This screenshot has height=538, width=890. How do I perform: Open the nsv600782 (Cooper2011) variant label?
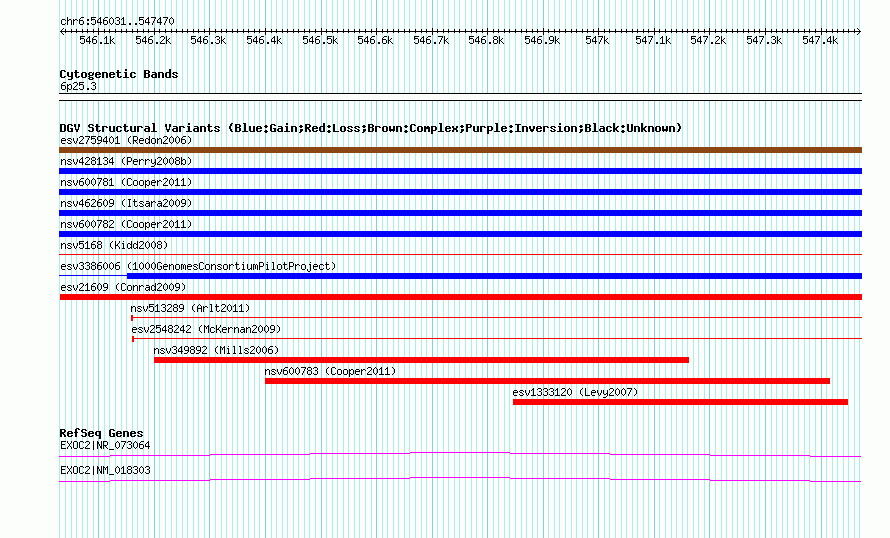[x=126, y=225]
